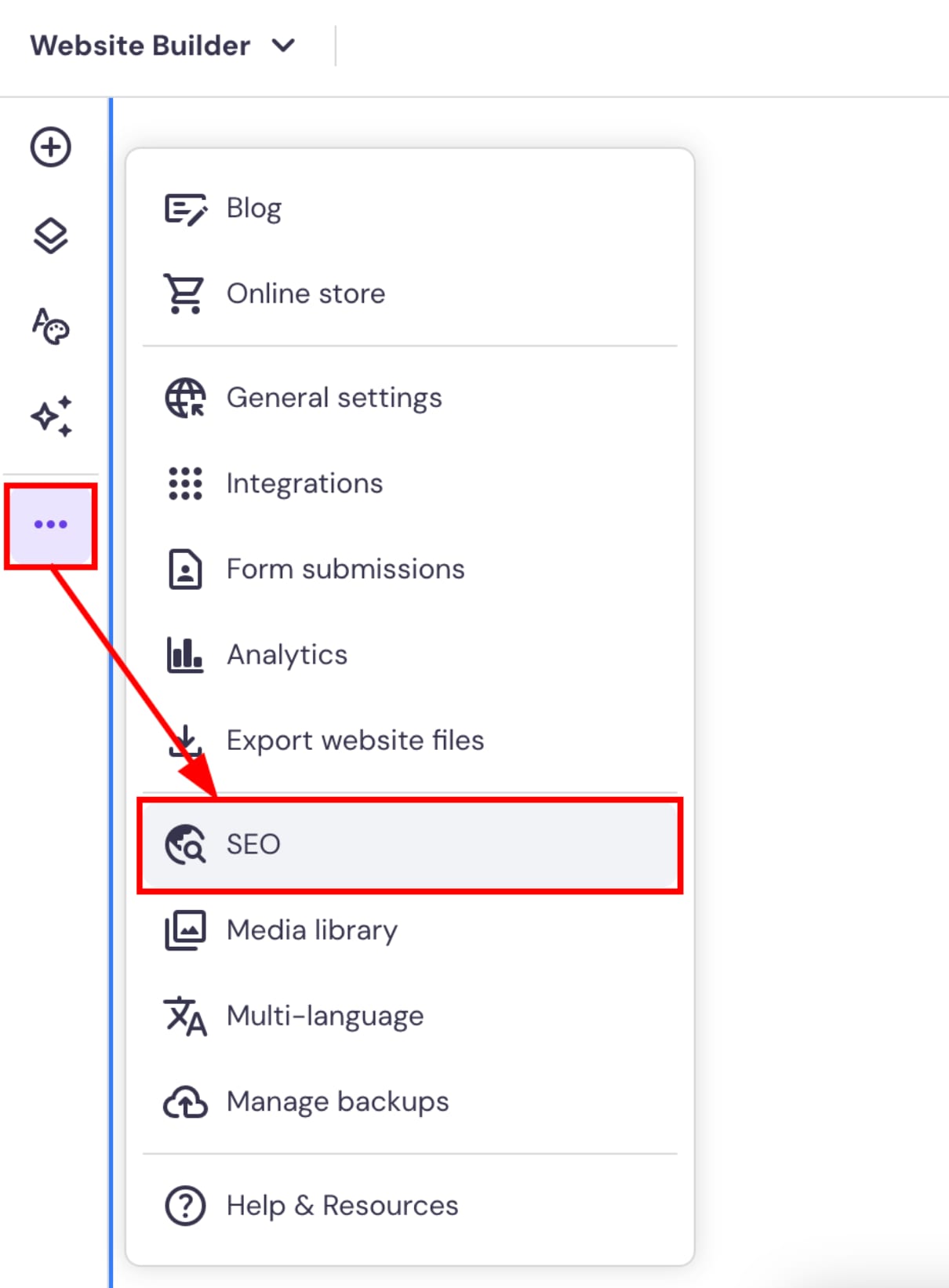Screen dimensions: 949x1288
Task: Click the Manage backups cloud icon
Action: tap(185, 1102)
